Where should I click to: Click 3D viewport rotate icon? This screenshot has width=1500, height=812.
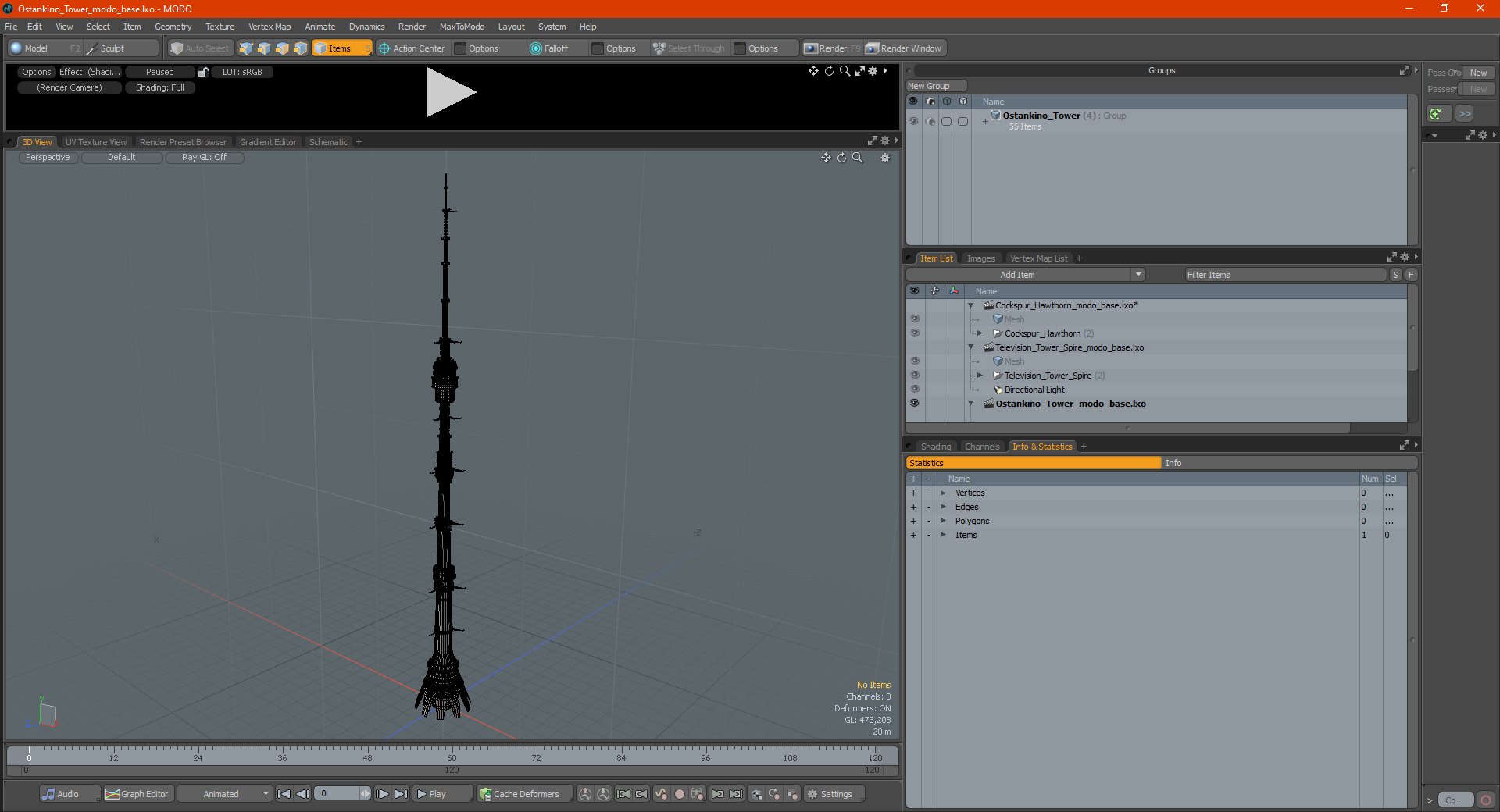pyautogui.click(x=841, y=158)
